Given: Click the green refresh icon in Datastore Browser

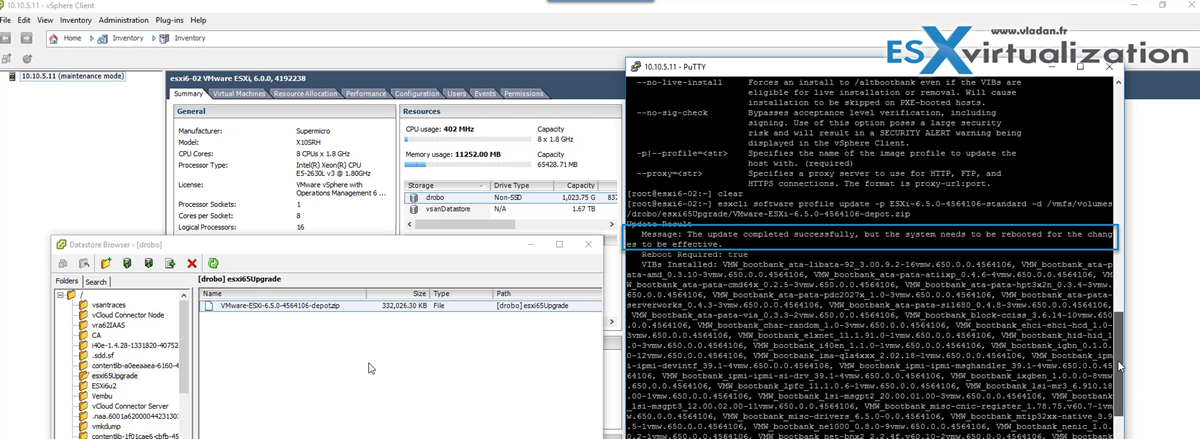Looking at the screenshot, I should [x=214, y=263].
